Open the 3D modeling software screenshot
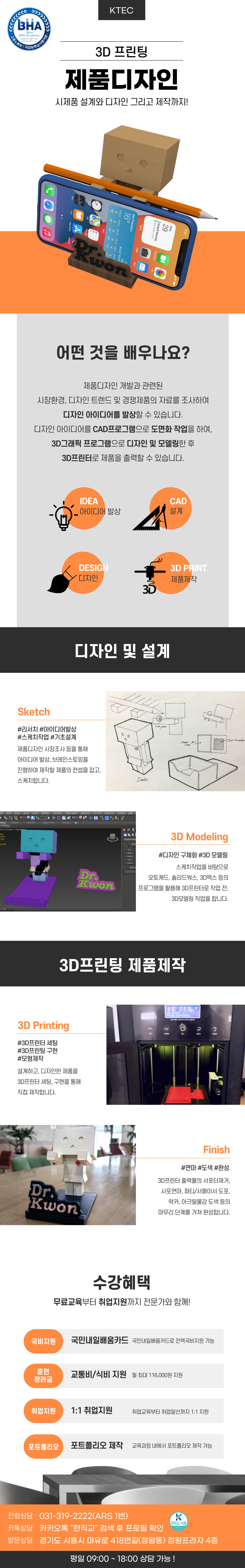 coord(68,861)
